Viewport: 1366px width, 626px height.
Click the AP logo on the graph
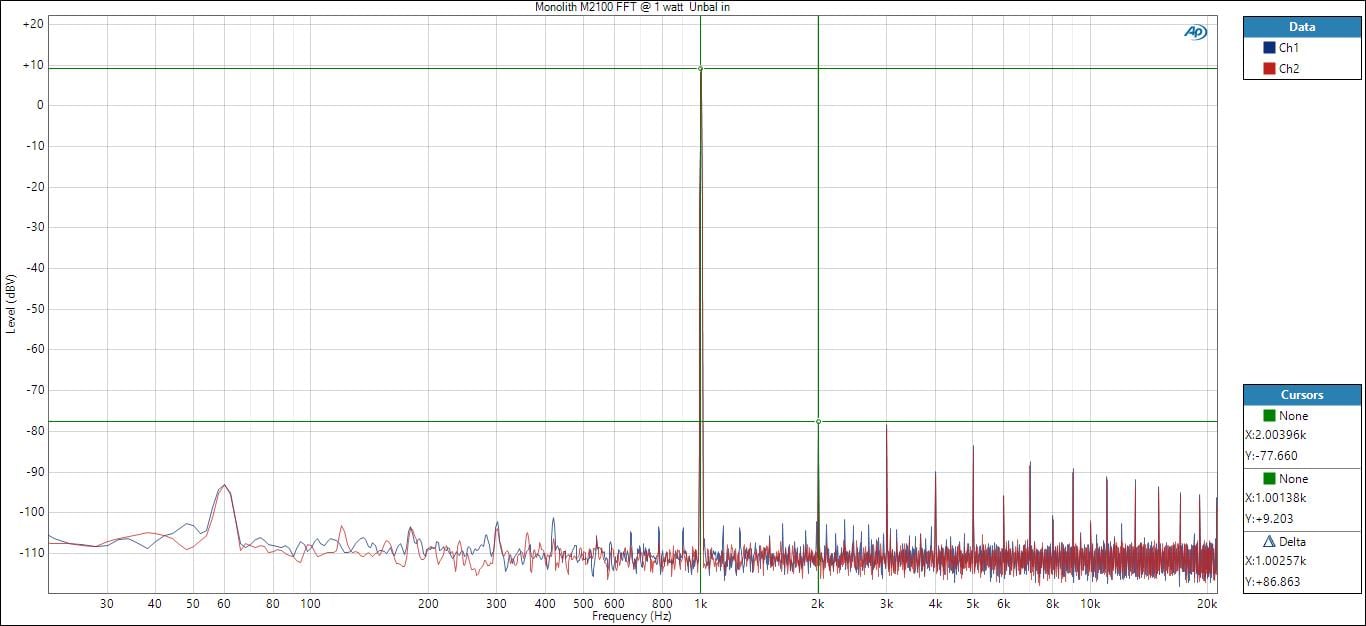click(x=1195, y=32)
